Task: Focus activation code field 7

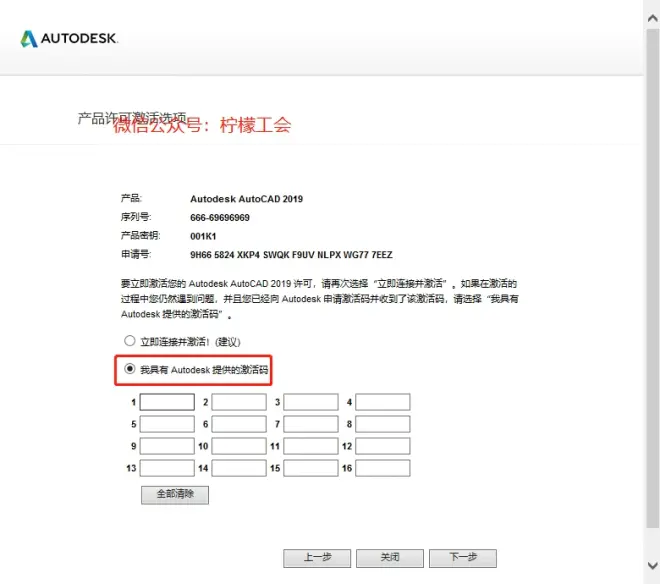Action: click(x=311, y=424)
